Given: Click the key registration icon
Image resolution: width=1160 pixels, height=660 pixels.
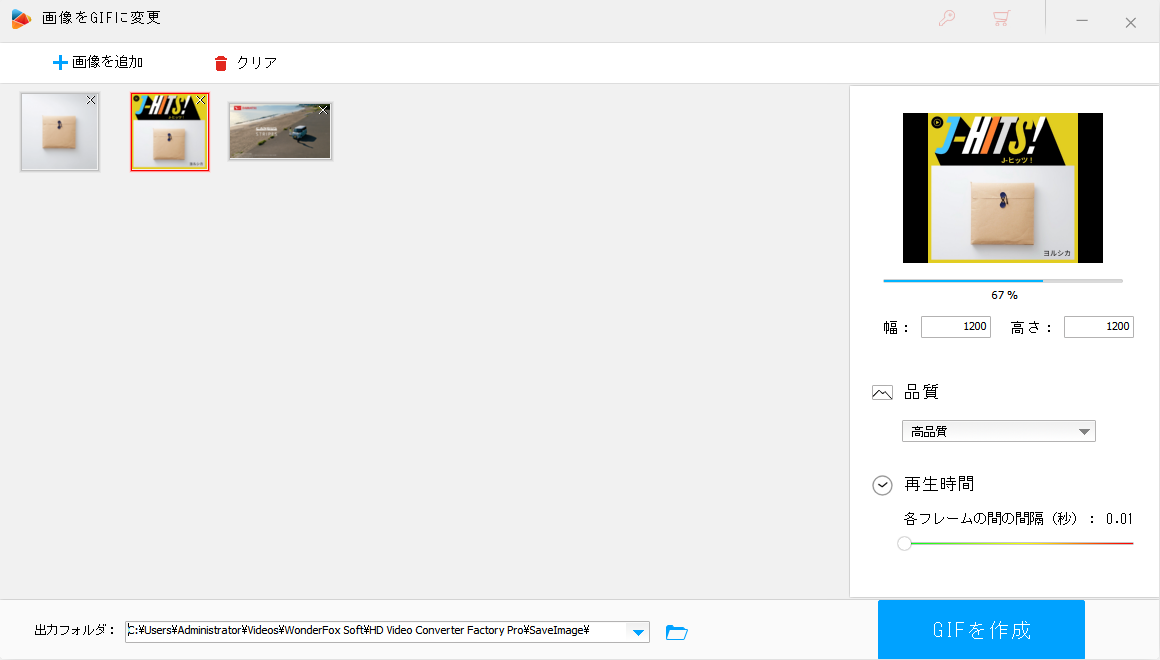Looking at the screenshot, I should (x=946, y=19).
